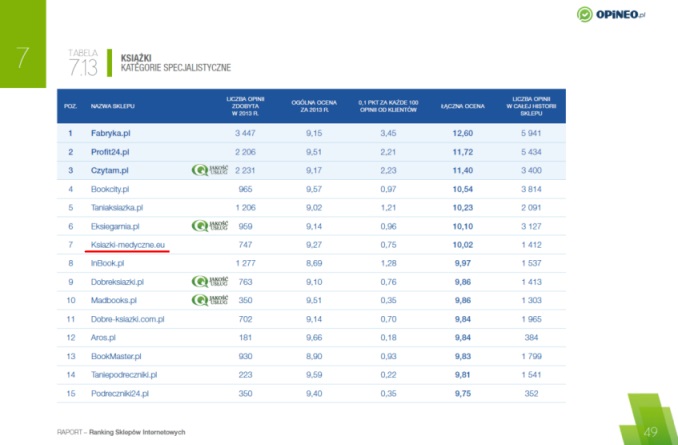Select Aros.pl's history count 384
Image resolution: width=678 pixels, height=445 pixels.
coord(531,337)
